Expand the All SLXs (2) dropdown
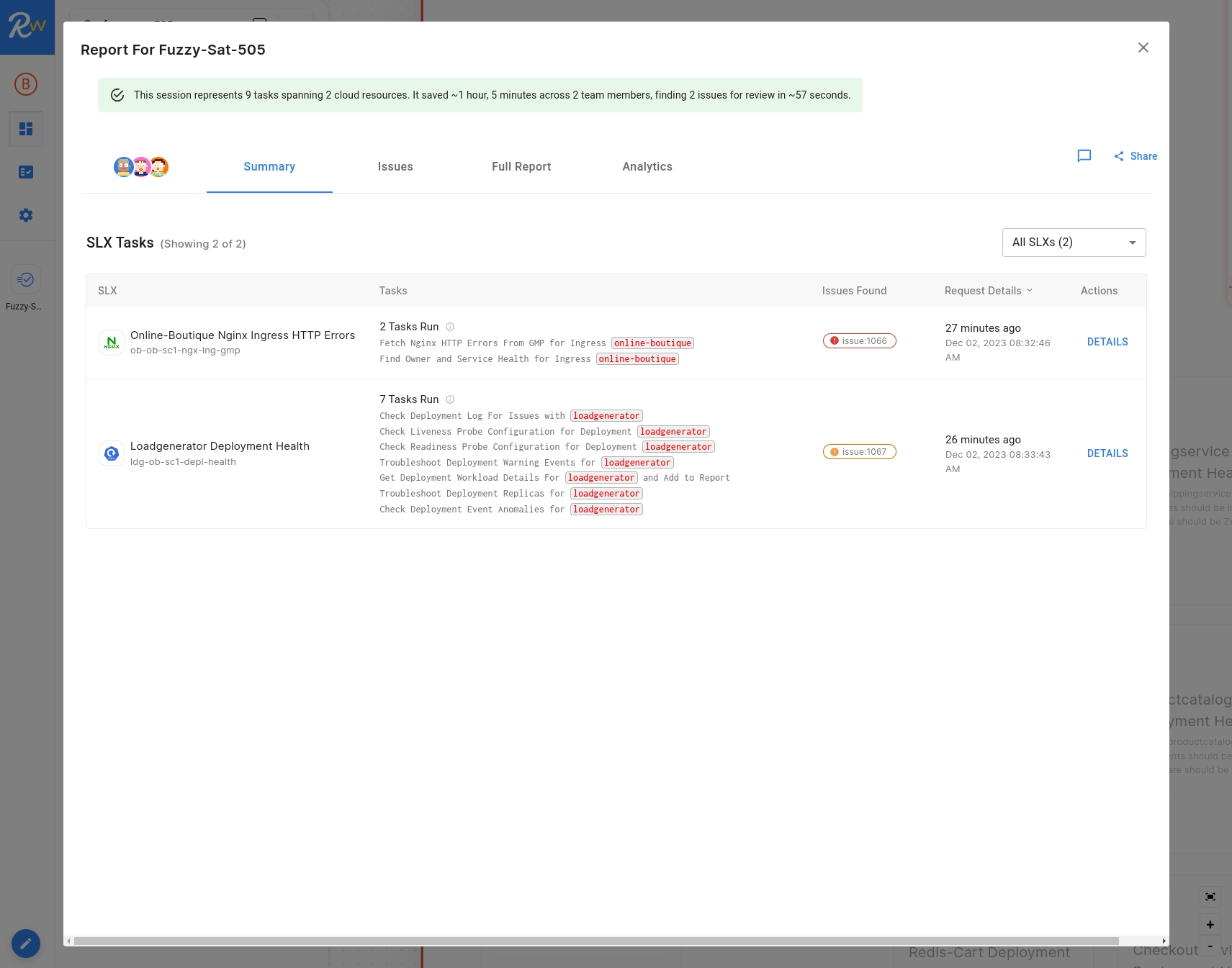Screen dimensions: 1232x968 pos(1074,243)
